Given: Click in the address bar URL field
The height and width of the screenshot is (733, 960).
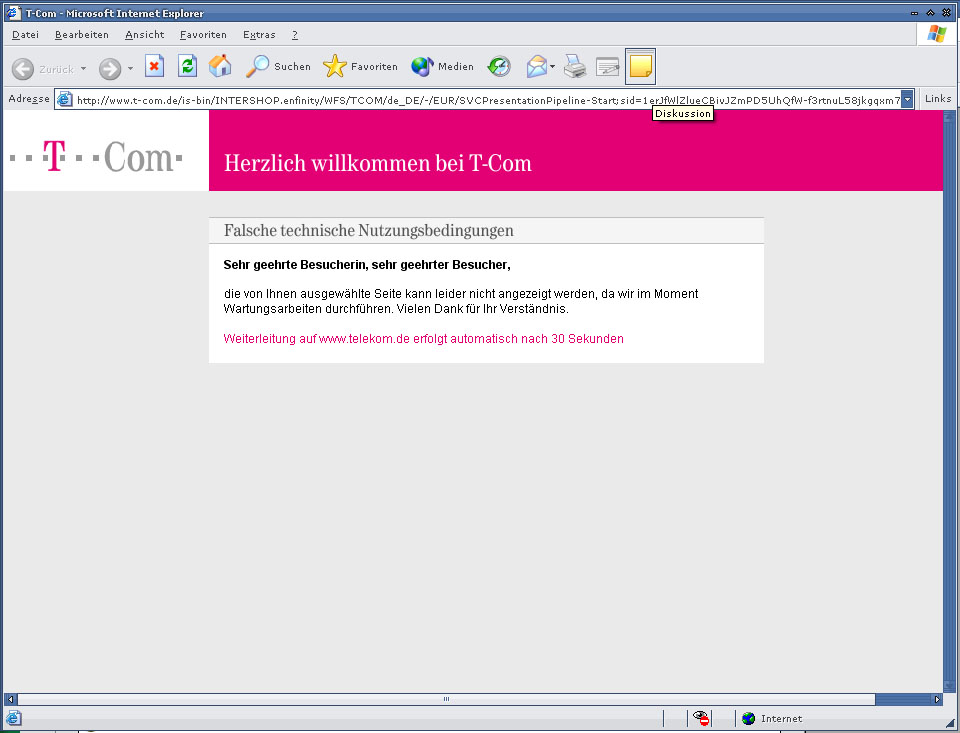Looking at the screenshot, I should (480, 99).
